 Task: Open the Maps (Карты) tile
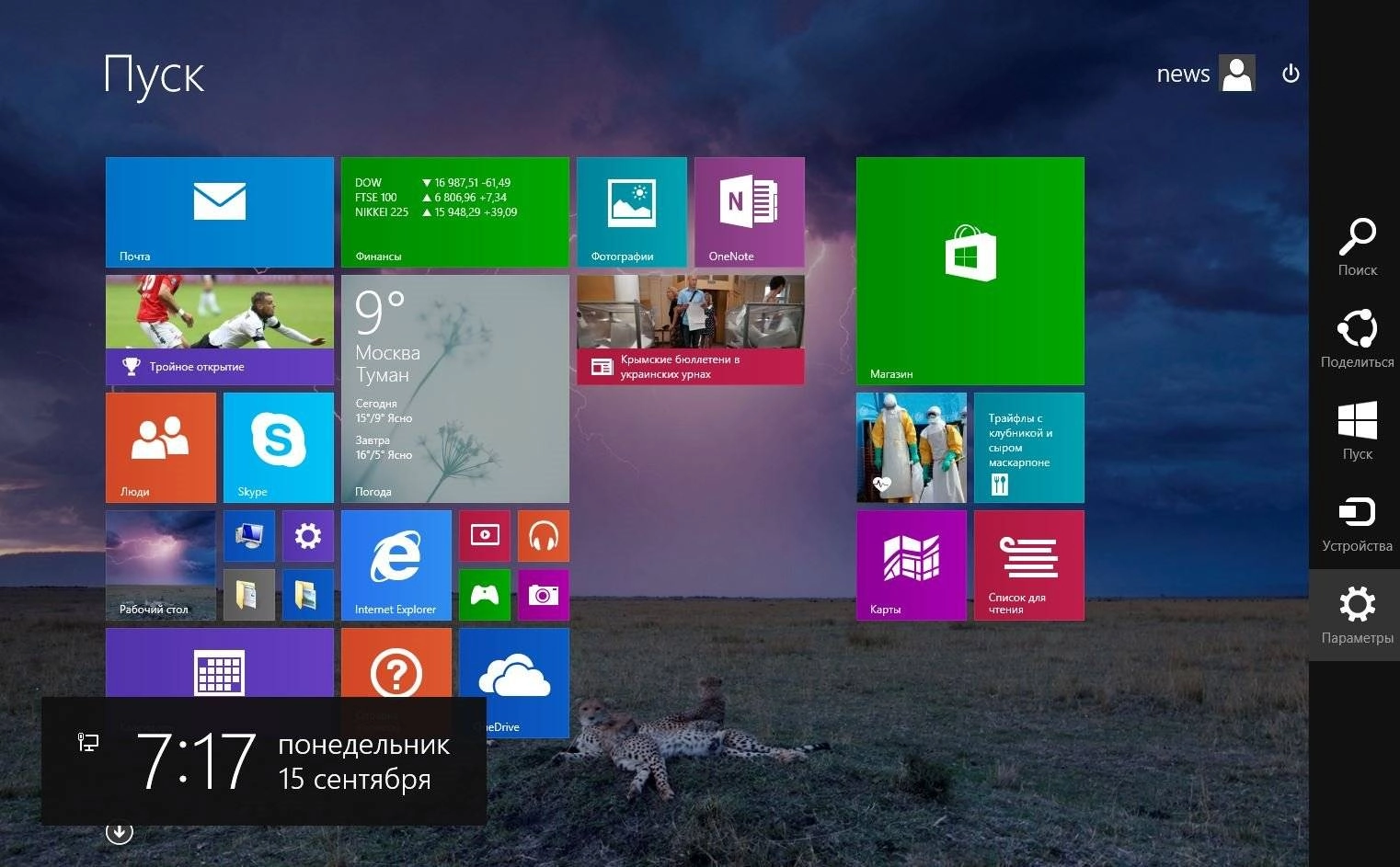(x=912, y=565)
